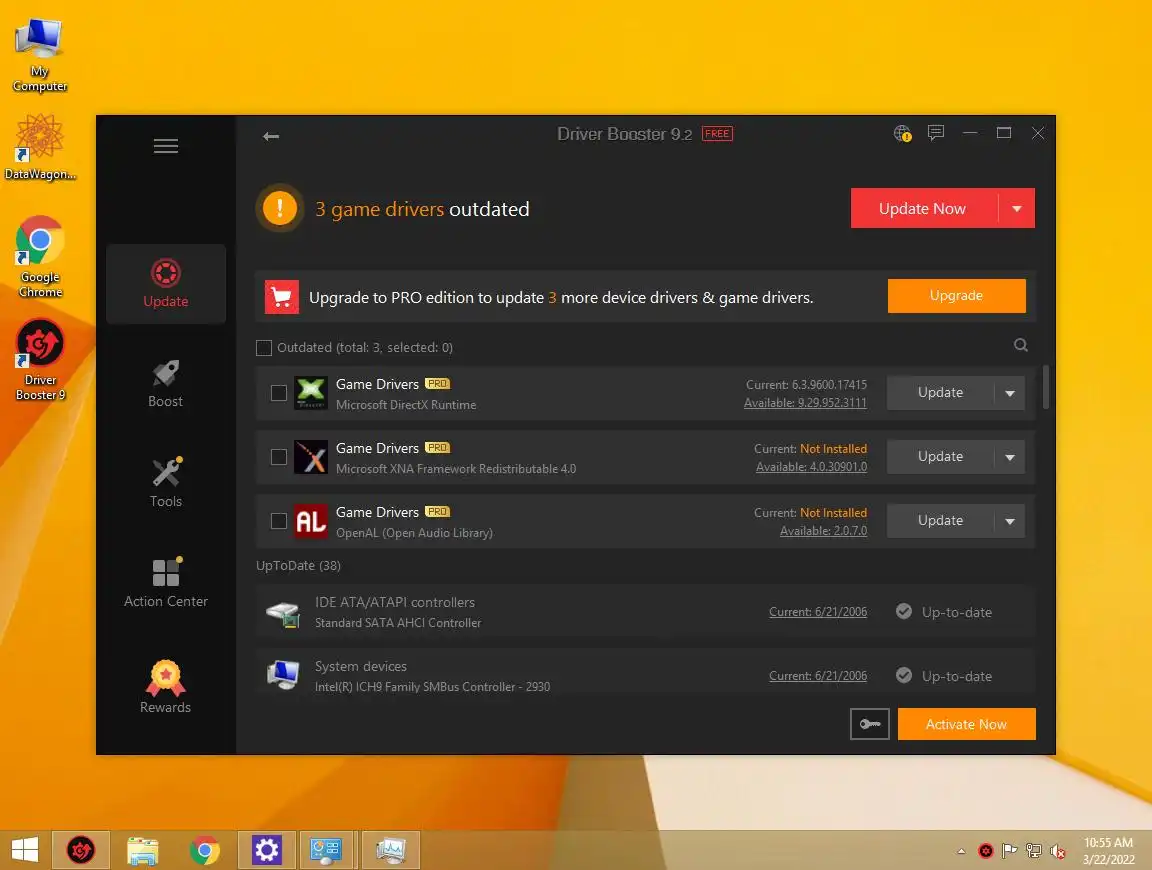Open File Explorer from the taskbar

click(143, 850)
